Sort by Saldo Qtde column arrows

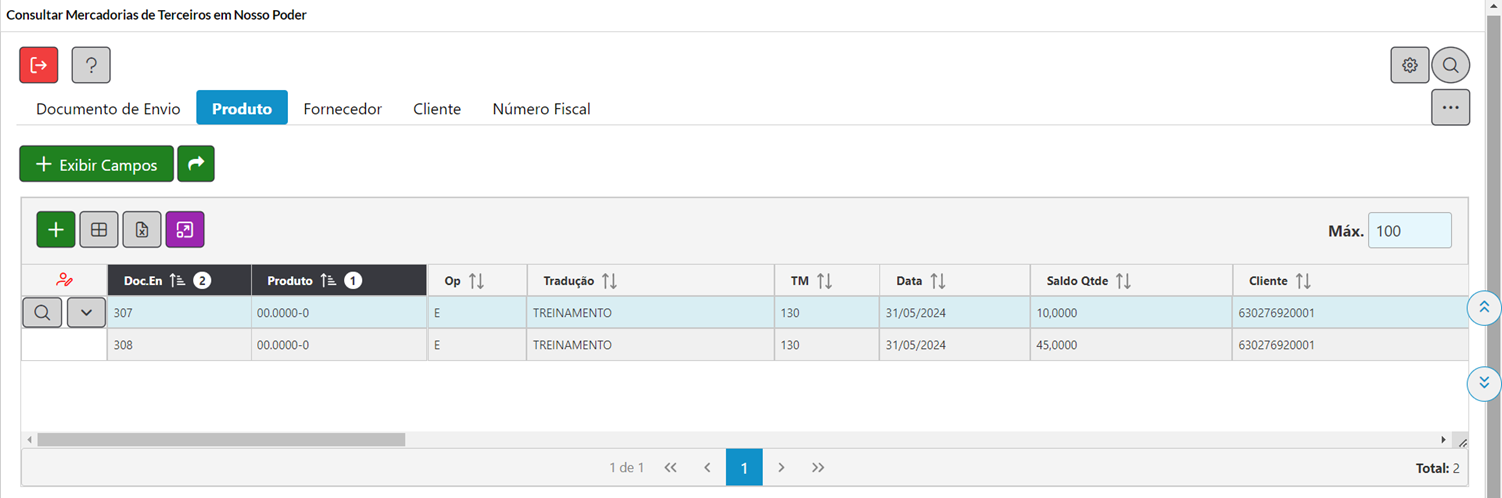point(1123,281)
